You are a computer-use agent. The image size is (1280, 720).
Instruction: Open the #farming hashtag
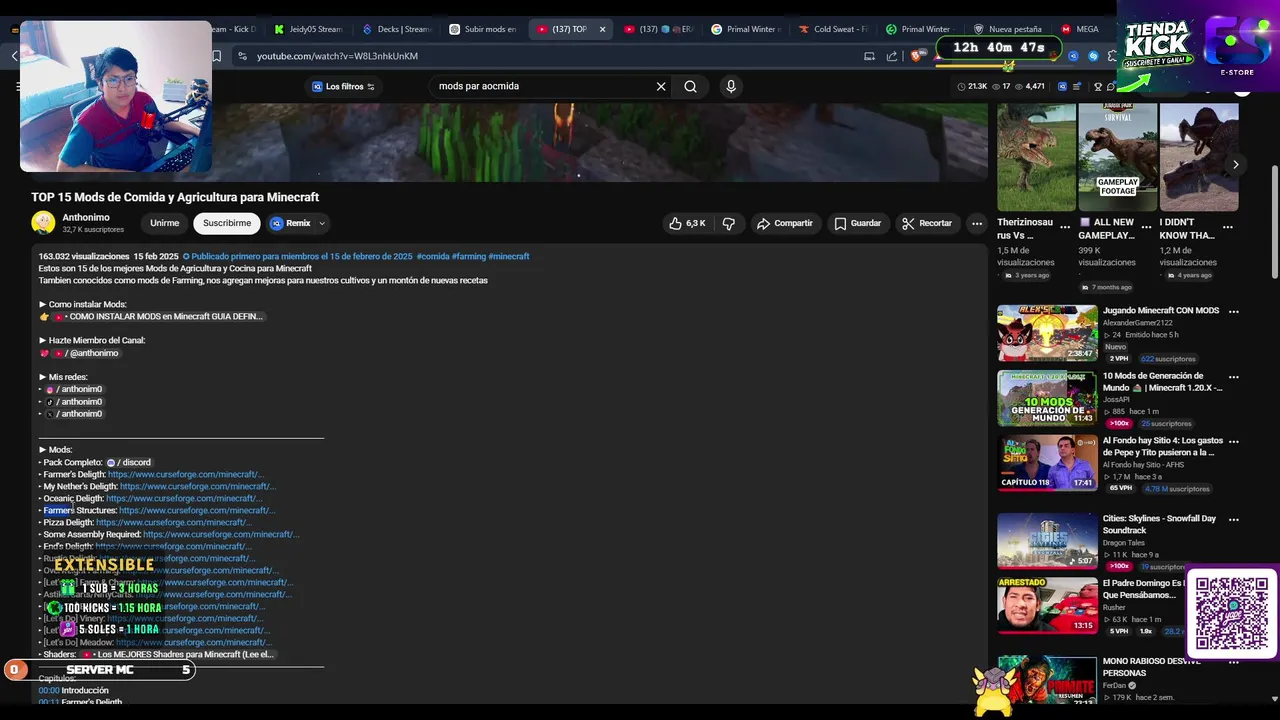(x=469, y=256)
